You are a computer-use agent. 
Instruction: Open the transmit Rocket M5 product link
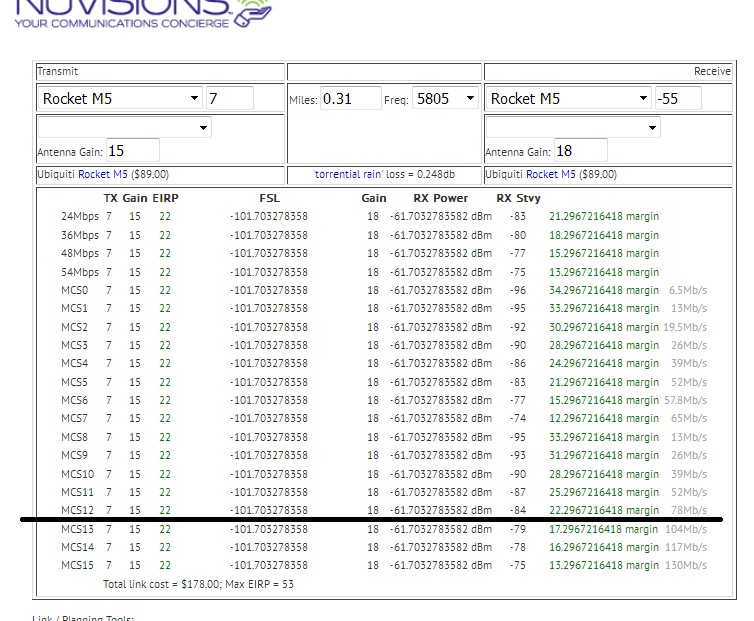(102, 174)
